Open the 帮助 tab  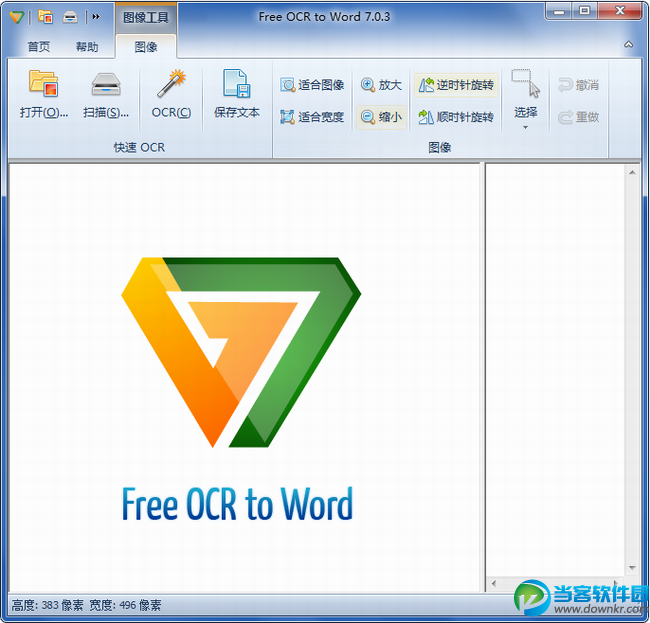[87, 47]
